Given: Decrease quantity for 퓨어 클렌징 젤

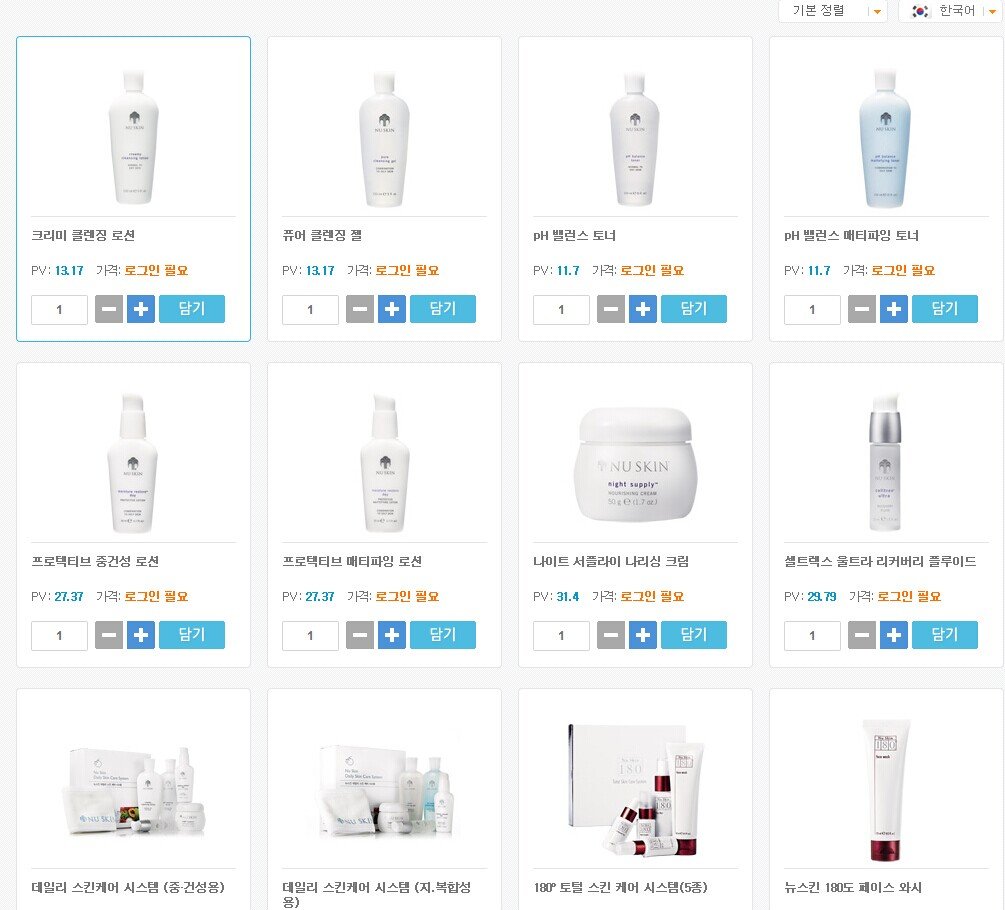Looking at the screenshot, I should point(360,310).
